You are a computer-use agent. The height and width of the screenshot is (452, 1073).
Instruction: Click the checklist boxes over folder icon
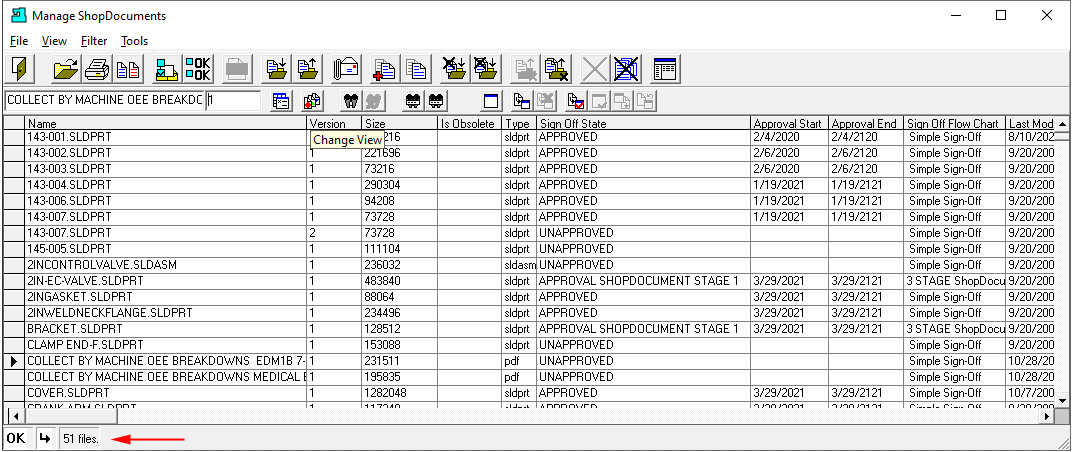coord(166,68)
